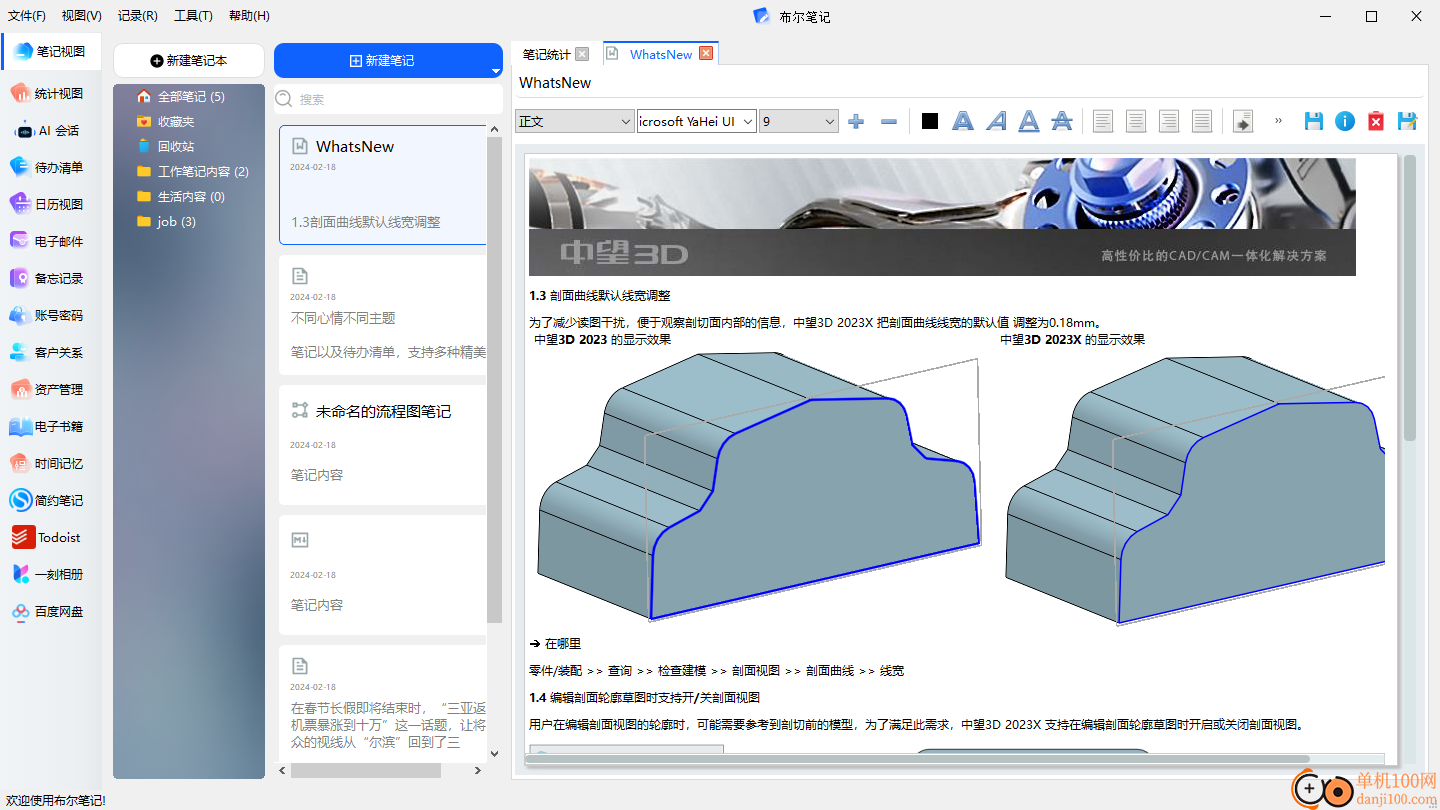Increase font size with plus icon

tap(856, 121)
